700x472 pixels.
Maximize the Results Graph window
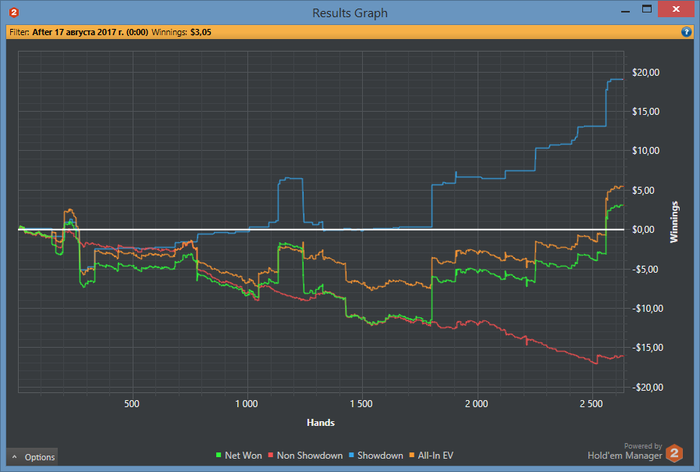[x=647, y=9]
